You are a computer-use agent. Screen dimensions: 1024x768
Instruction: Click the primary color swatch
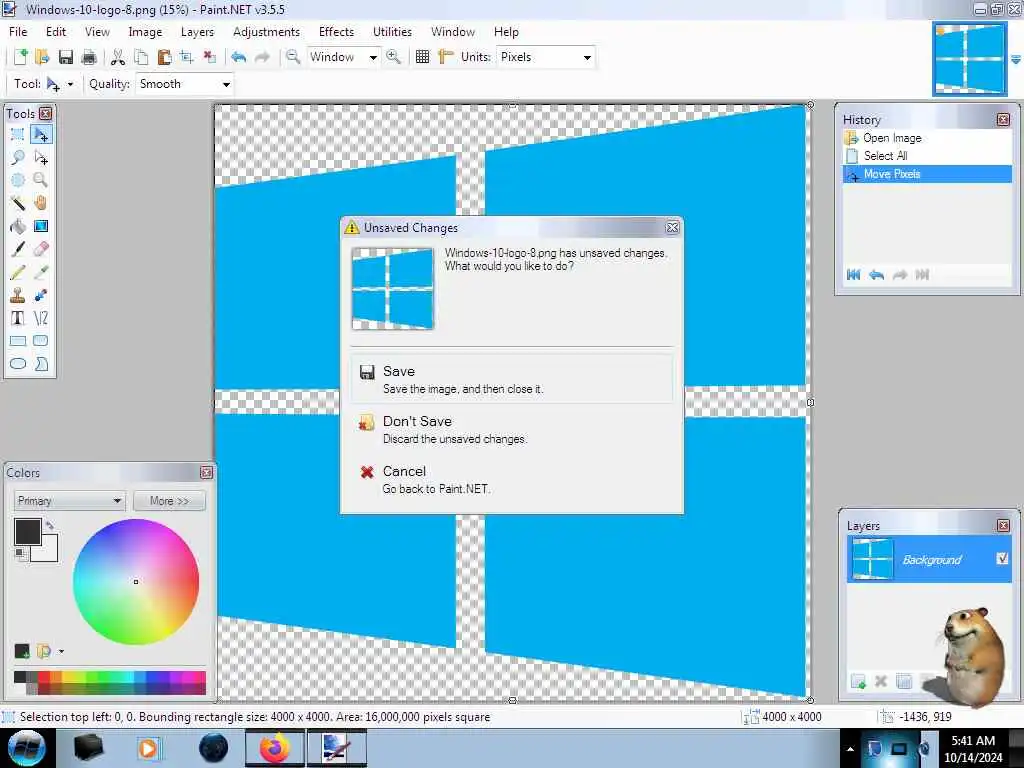27,532
